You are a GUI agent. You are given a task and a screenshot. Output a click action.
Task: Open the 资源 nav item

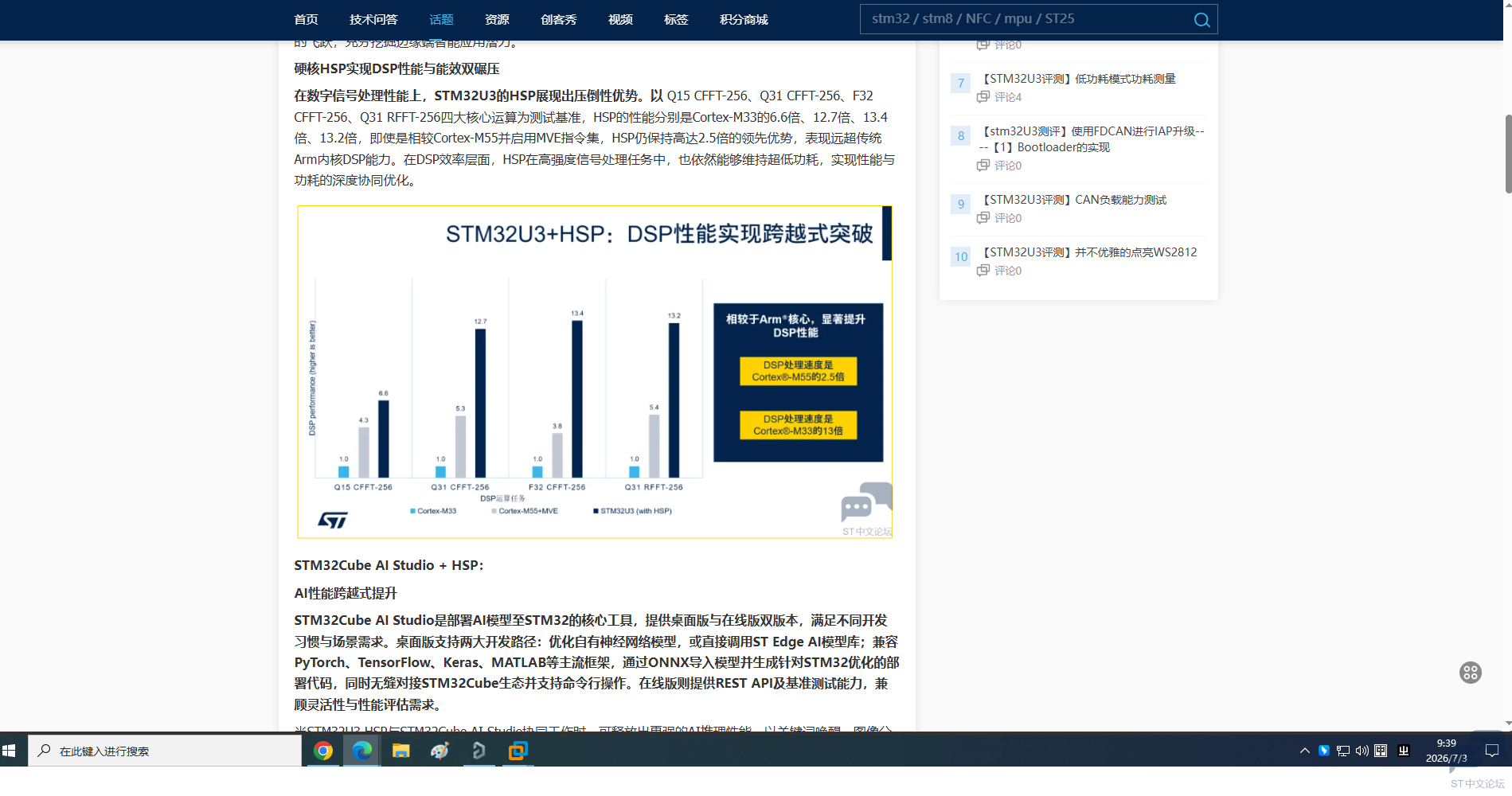[497, 20]
